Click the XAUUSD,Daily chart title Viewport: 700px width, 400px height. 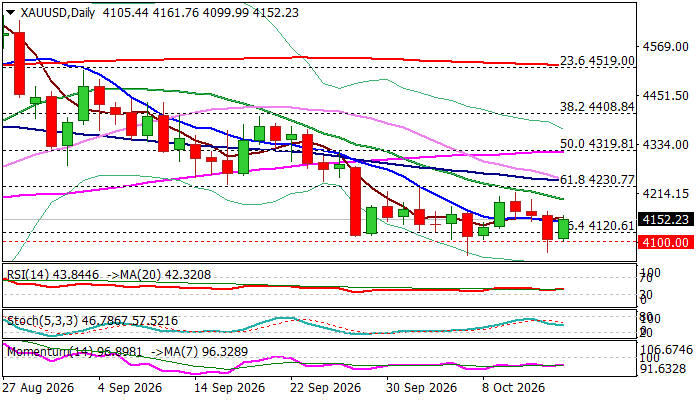(58, 13)
